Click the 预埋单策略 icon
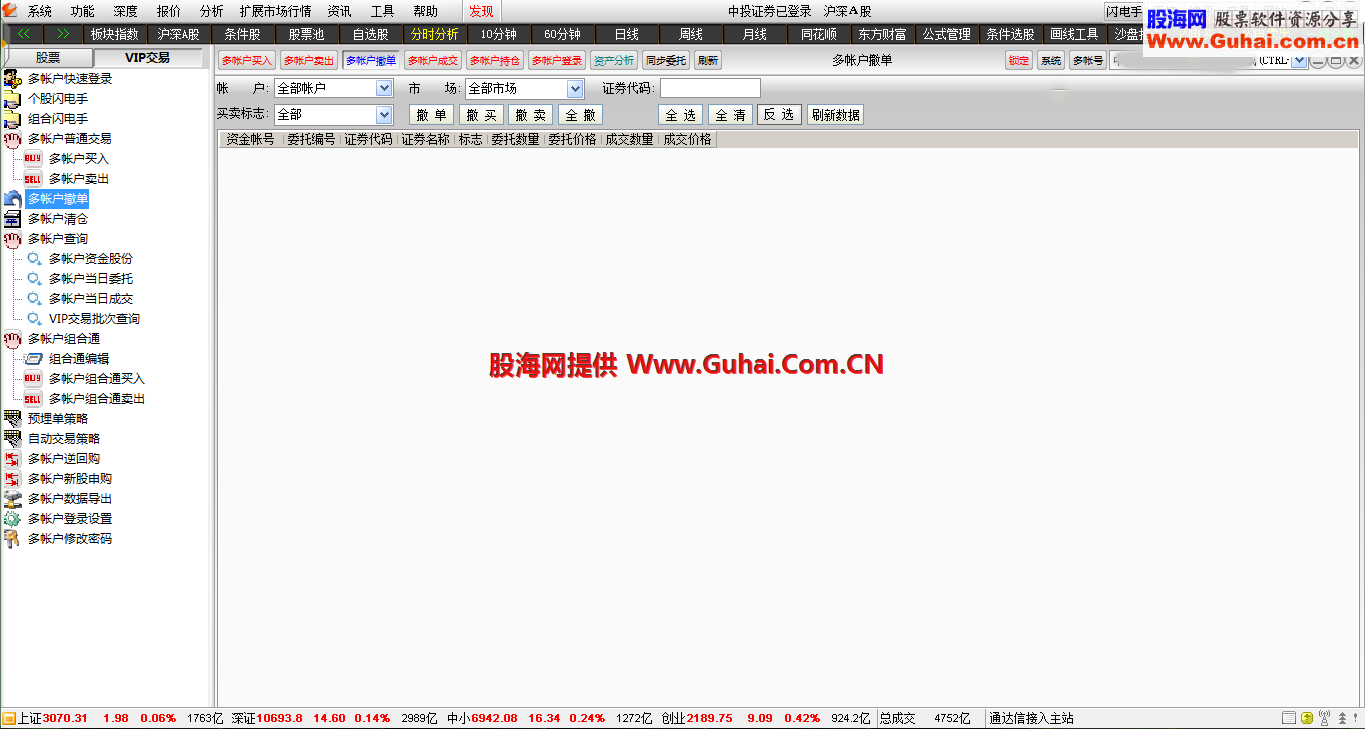Screen dimensions: 1365x729 [12, 419]
